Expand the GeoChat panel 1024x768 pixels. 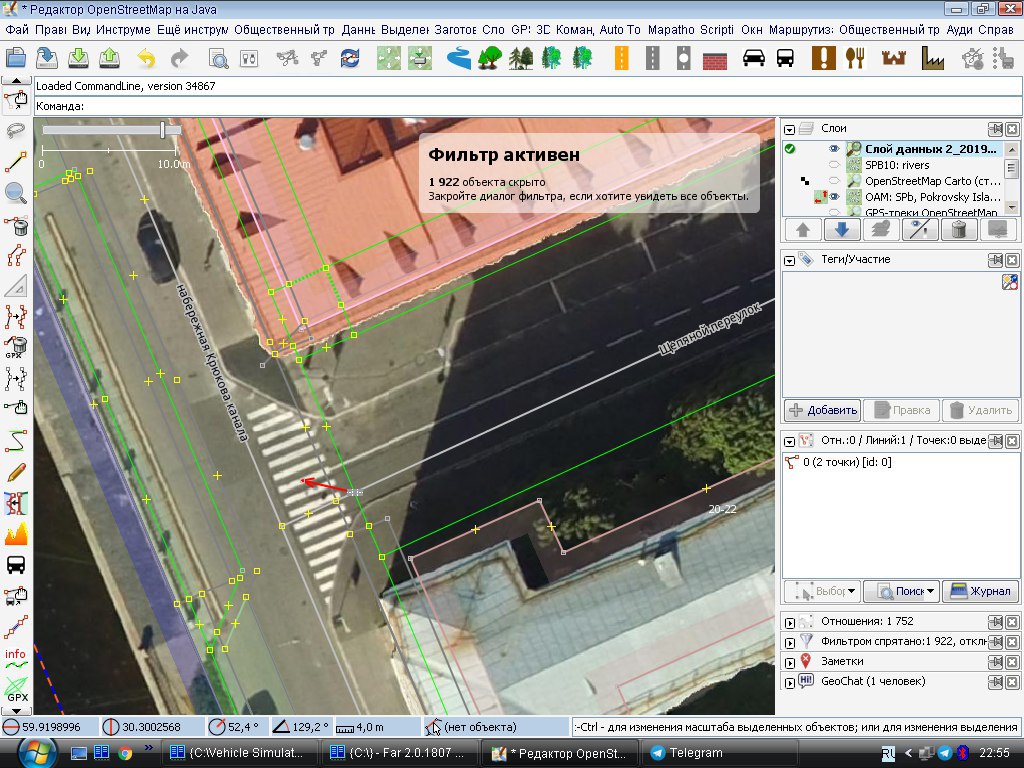(790, 683)
